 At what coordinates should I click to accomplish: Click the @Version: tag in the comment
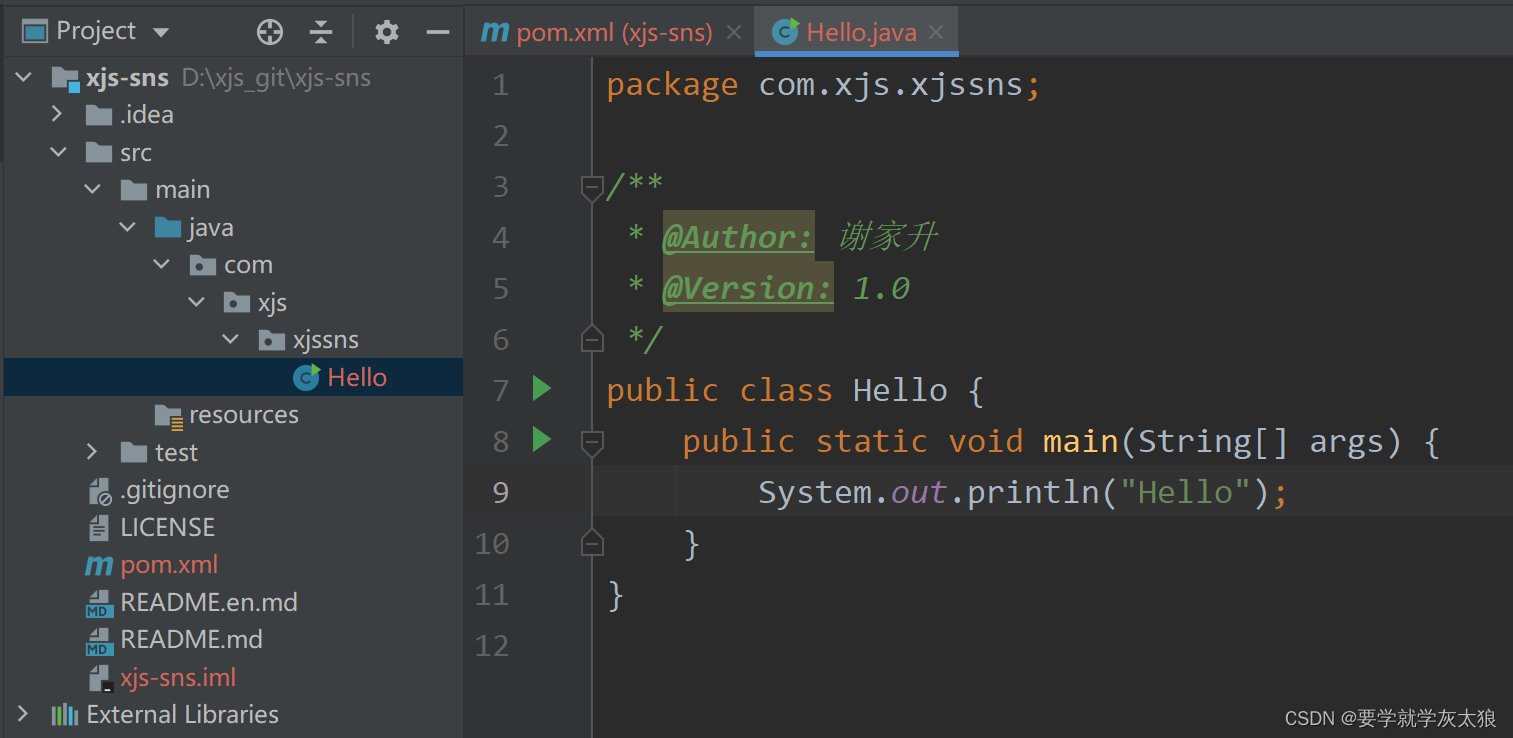[x=748, y=289]
